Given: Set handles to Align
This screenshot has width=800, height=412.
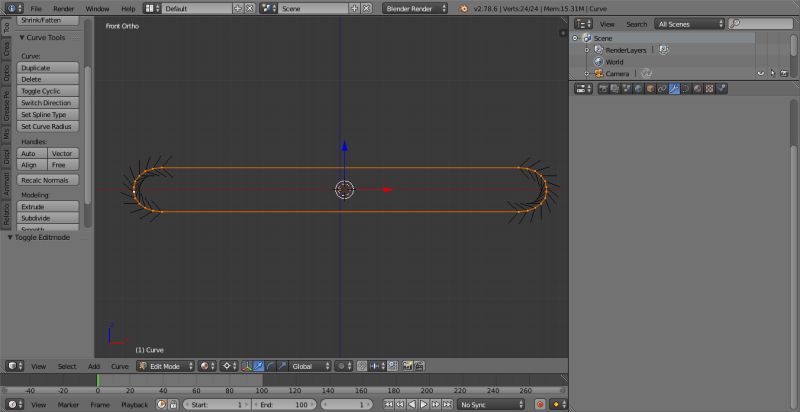Looking at the screenshot, I should pyautogui.click(x=32, y=165).
